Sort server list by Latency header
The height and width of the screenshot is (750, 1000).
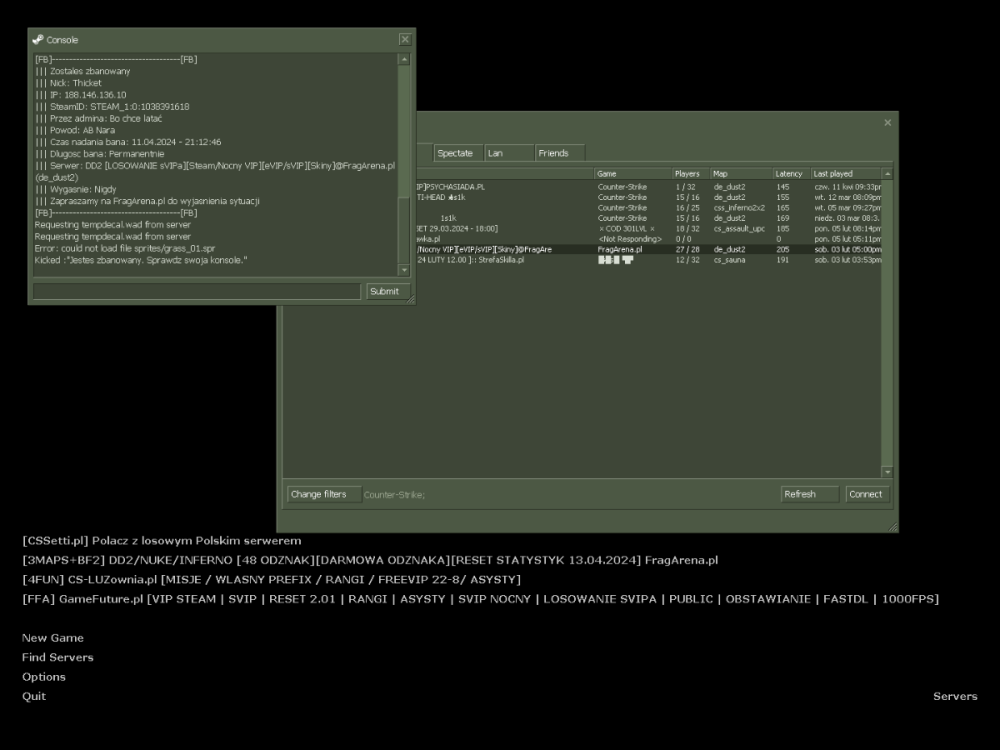[790, 174]
